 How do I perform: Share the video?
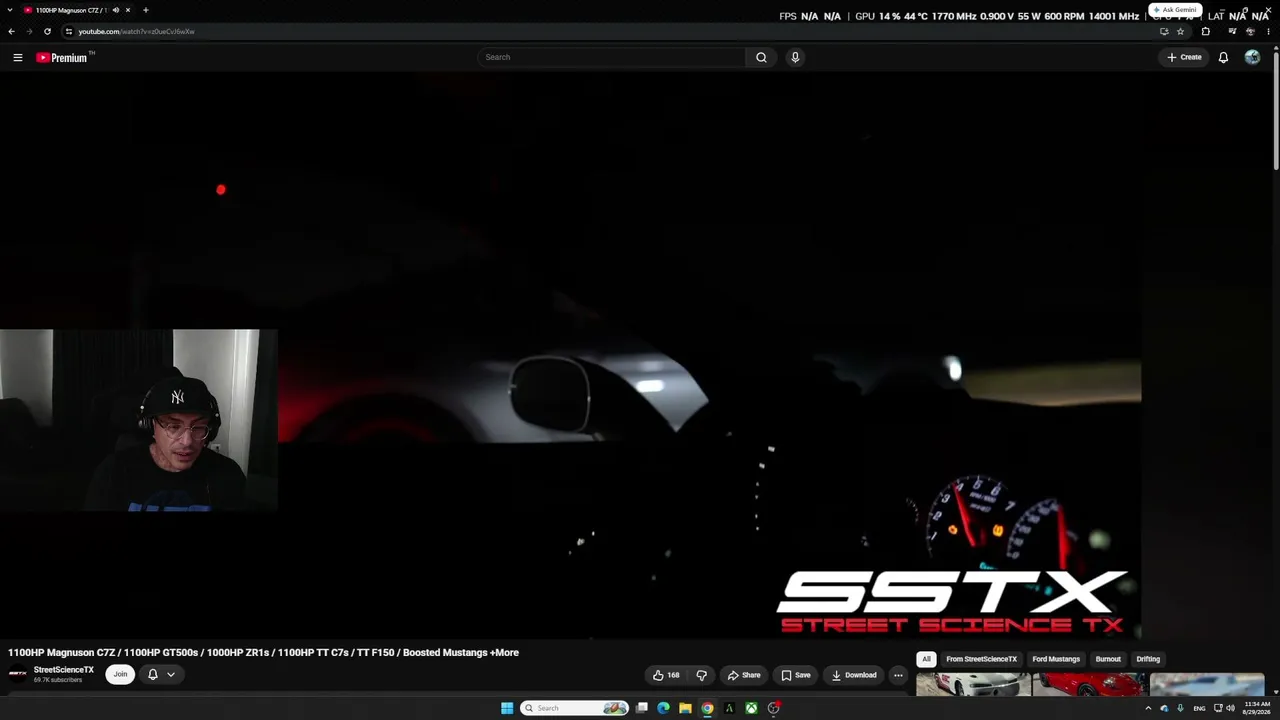pyautogui.click(x=743, y=675)
